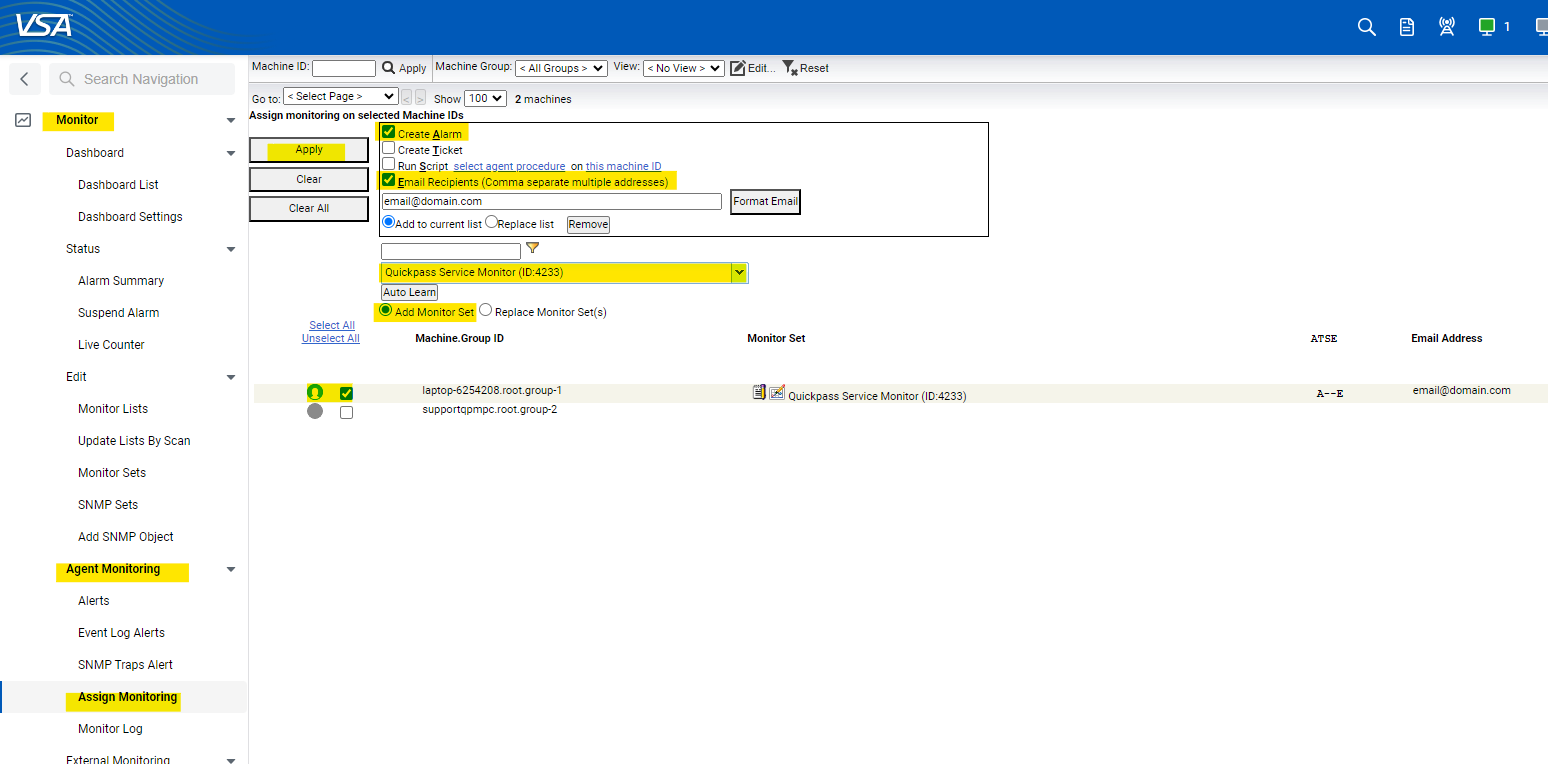1548x764 pixels.
Task: Click the Machine ID input field
Action: tap(344, 68)
